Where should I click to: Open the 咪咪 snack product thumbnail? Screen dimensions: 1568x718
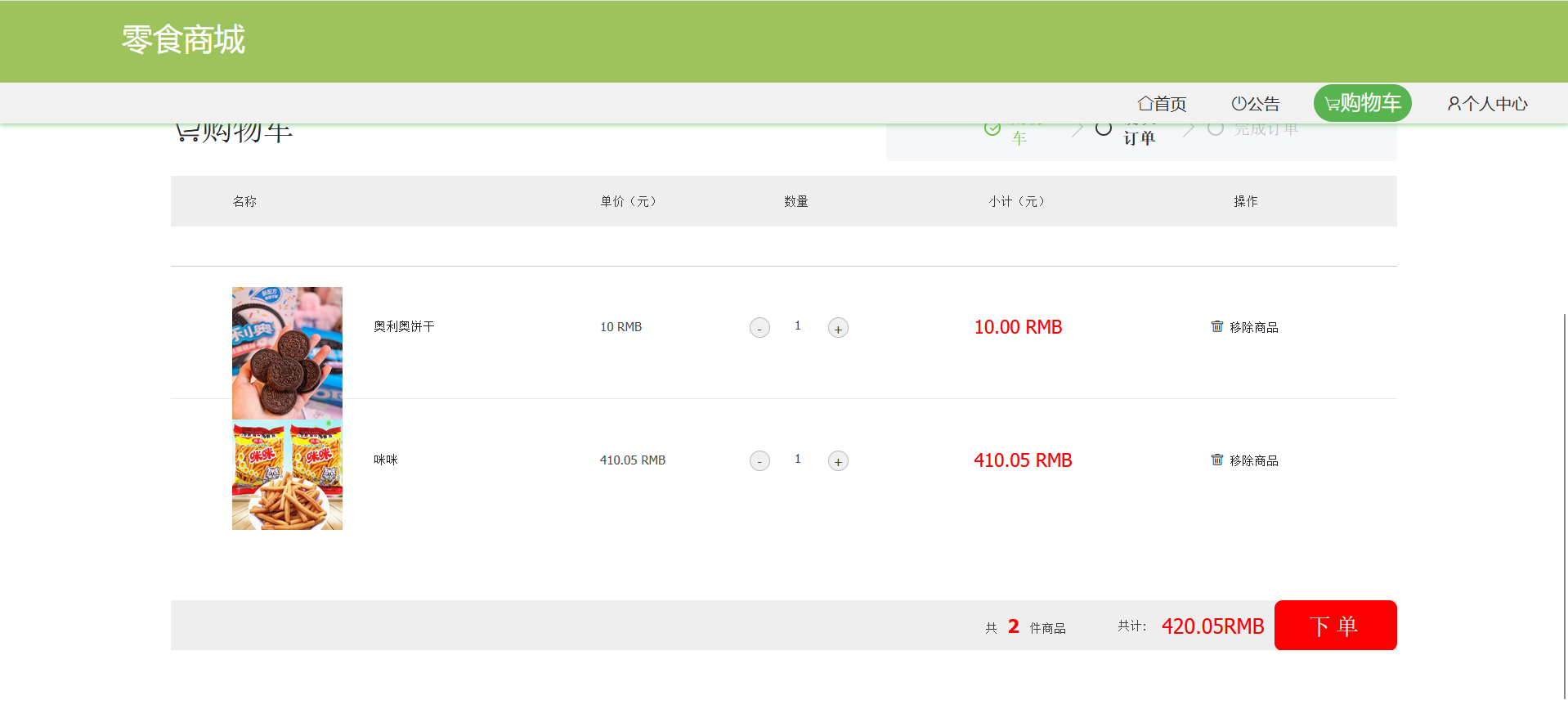[x=287, y=475]
